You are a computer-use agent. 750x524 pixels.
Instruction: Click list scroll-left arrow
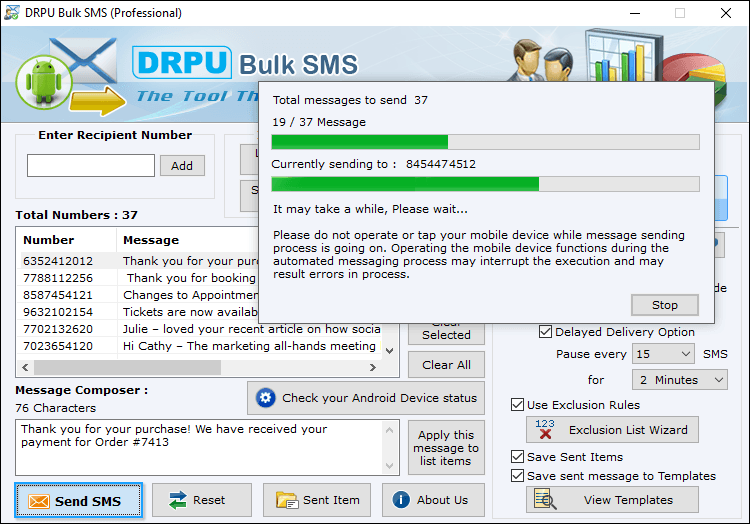(25, 367)
